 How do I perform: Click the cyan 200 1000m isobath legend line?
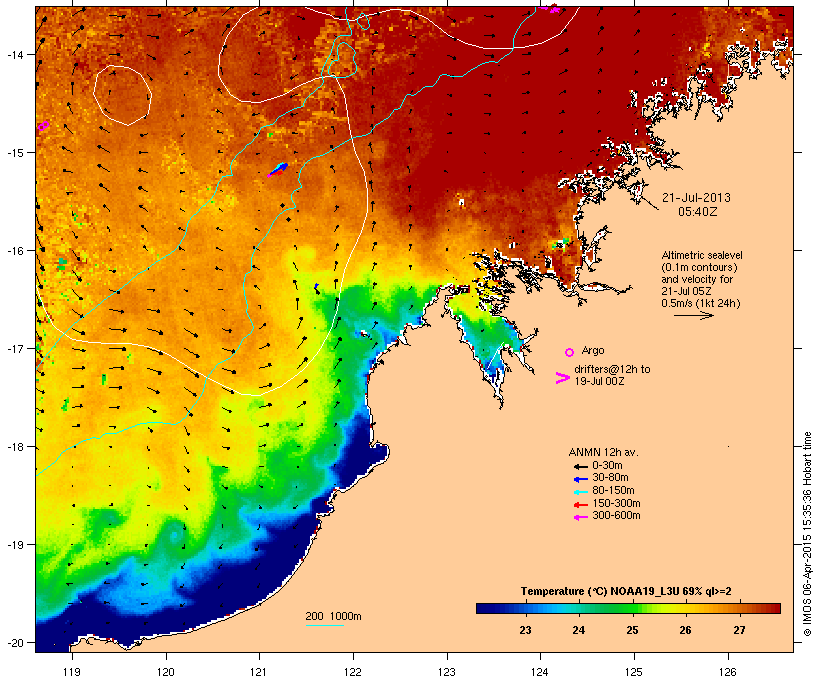coord(324,625)
